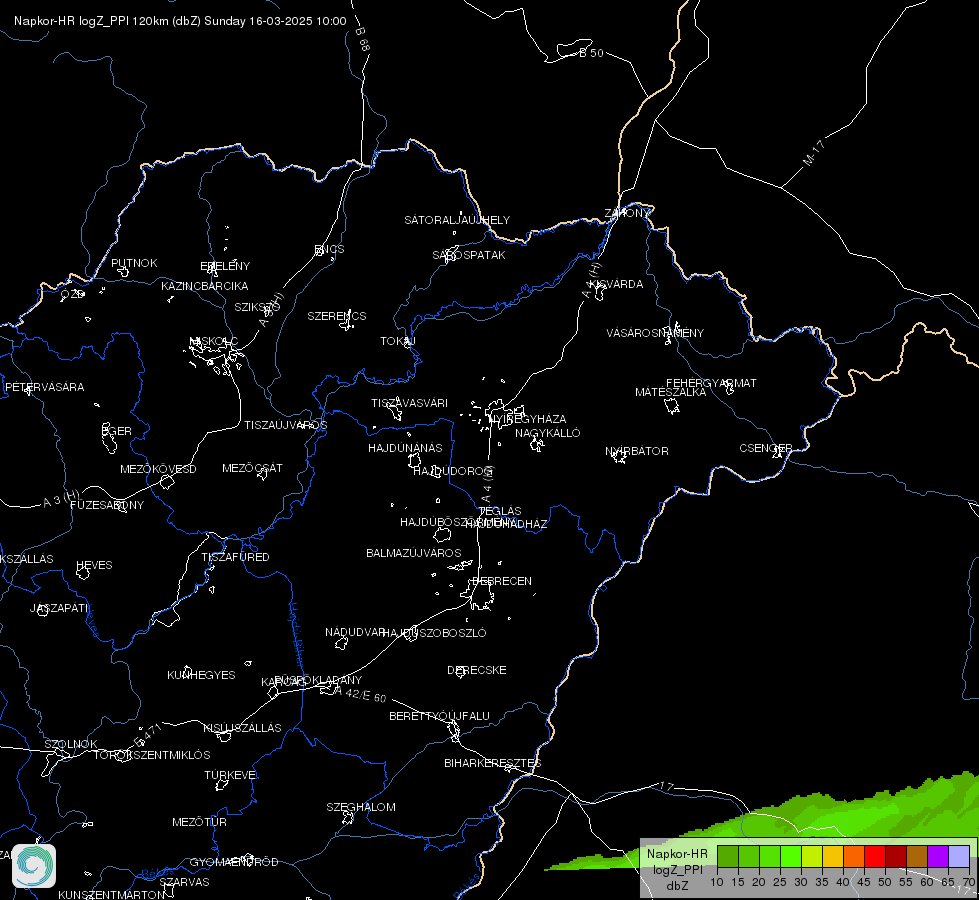Click the NAGYKÁLLÓ city label
The width and height of the screenshot is (979, 900).
[x=548, y=433]
